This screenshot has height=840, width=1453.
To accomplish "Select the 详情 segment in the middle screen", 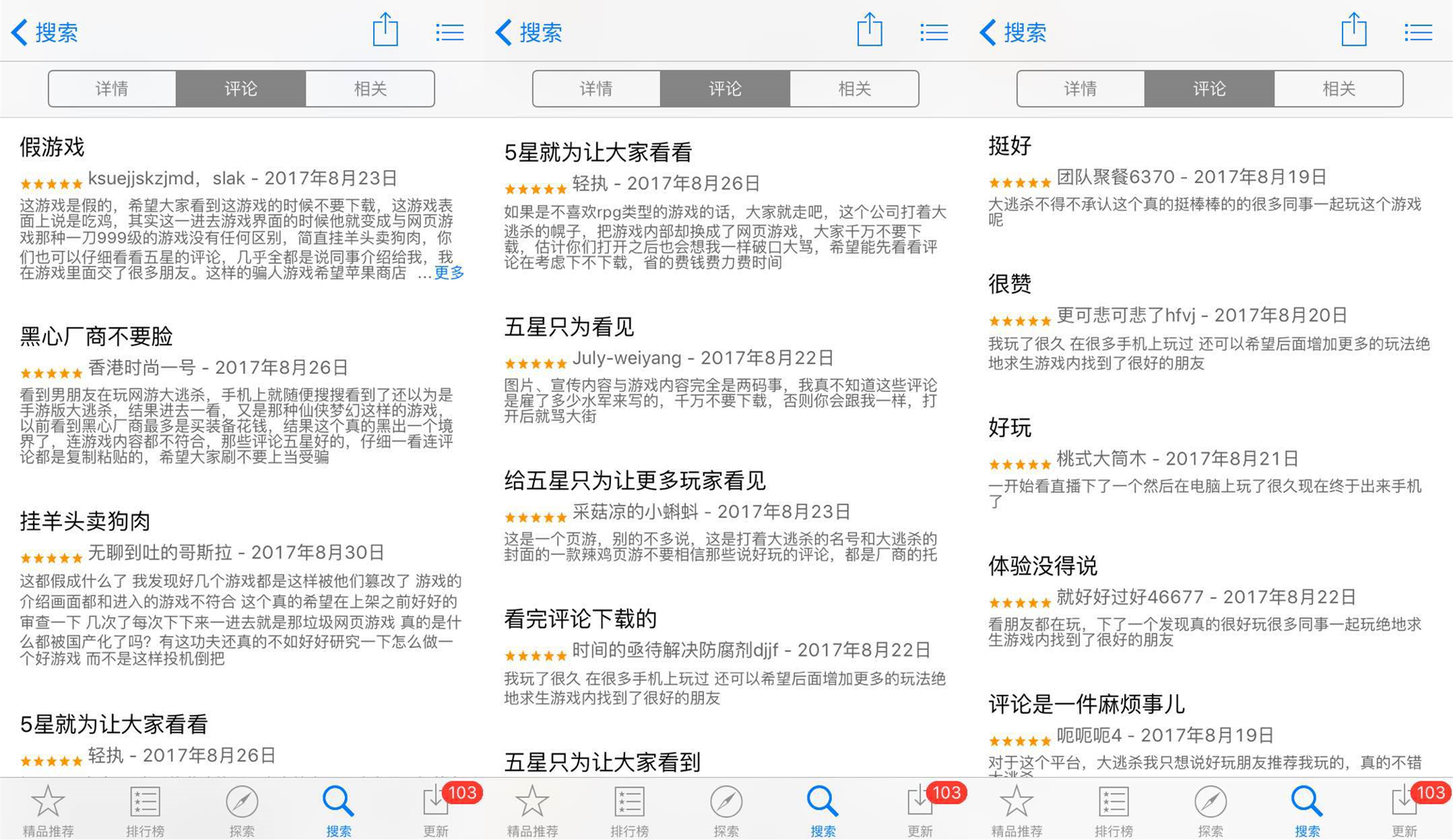I will tap(596, 88).
